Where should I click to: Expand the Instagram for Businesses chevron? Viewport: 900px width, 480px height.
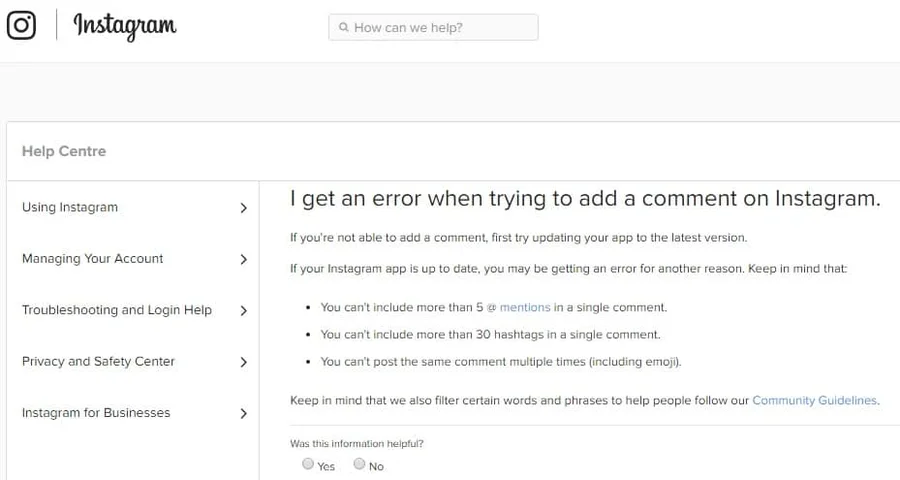pos(243,413)
